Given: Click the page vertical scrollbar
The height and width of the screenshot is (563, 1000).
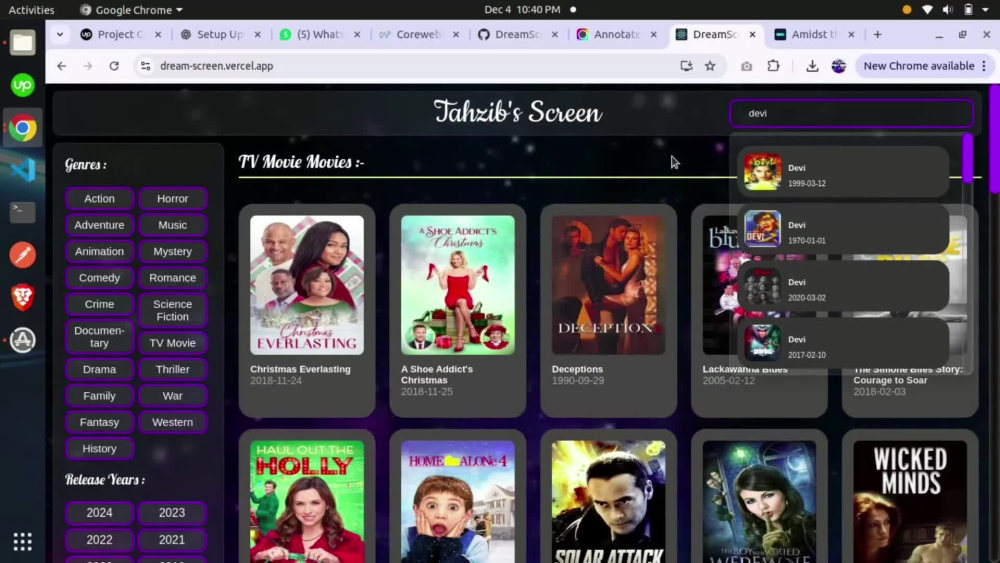Looking at the screenshot, I should tap(994, 138).
